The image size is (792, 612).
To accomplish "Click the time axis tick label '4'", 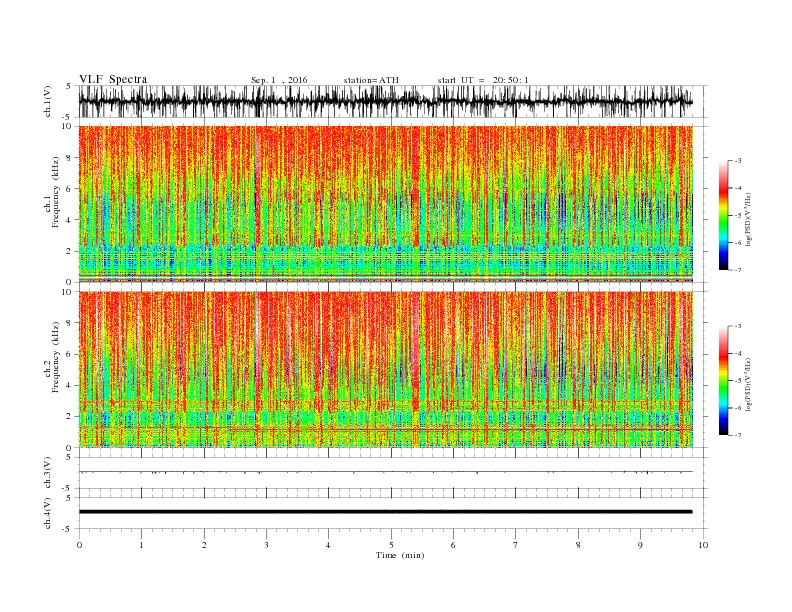I will [328, 545].
